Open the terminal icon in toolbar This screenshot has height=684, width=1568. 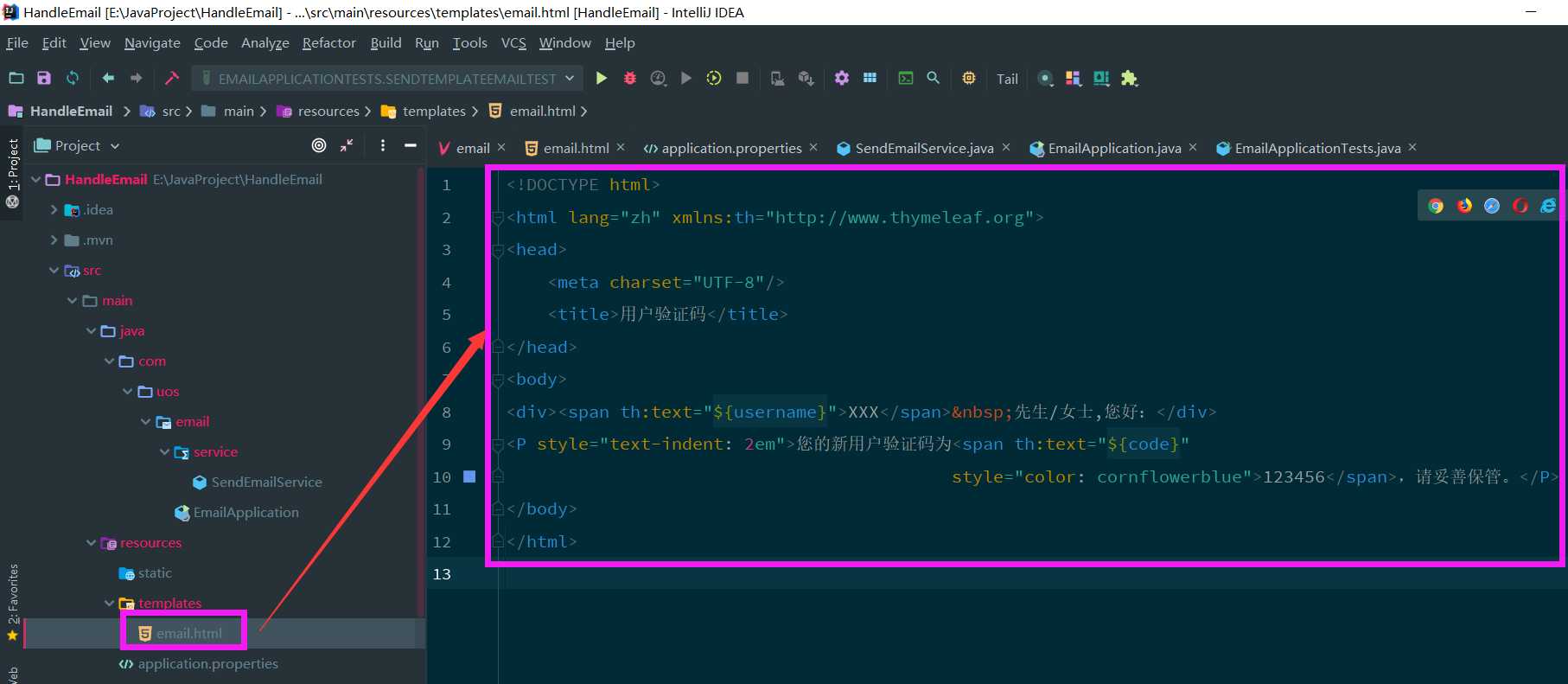(x=906, y=78)
